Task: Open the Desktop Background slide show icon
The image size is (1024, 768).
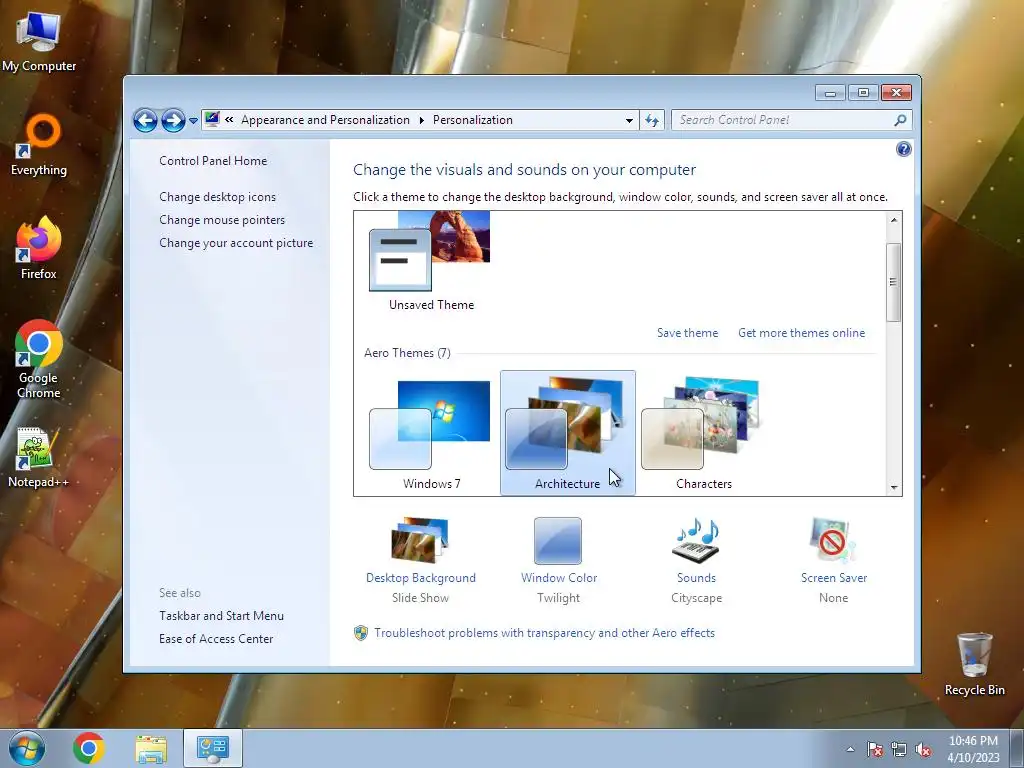Action: point(420,541)
